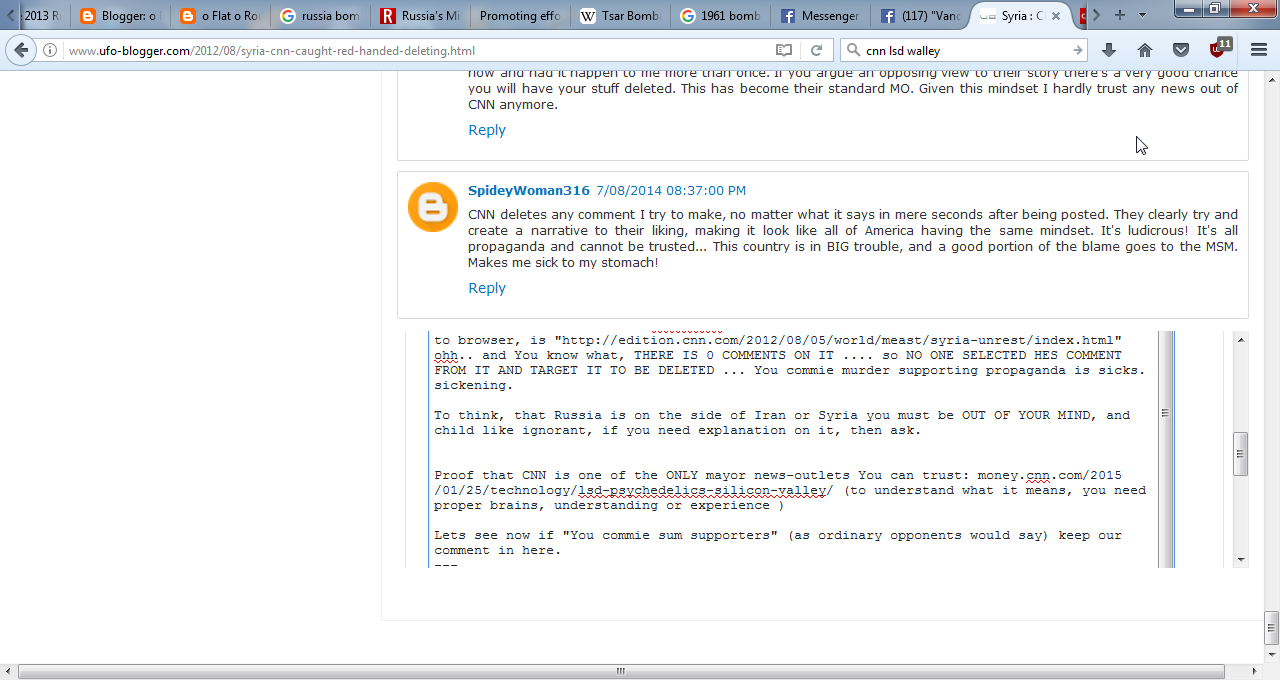Open a new tab with plus button
The width and height of the screenshot is (1280, 680).
(x=1120, y=15)
